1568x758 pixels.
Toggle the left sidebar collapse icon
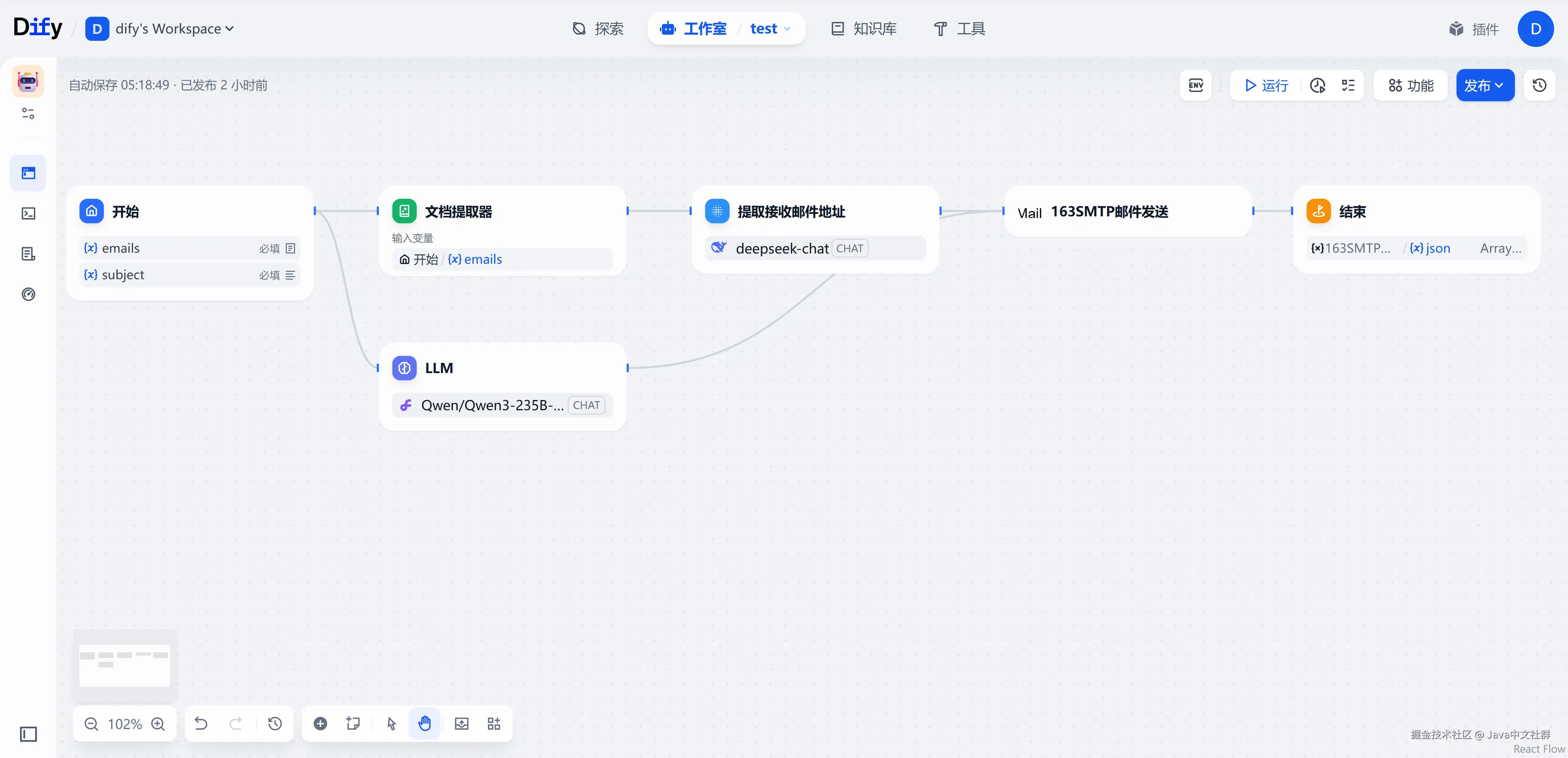click(x=28, y=734)
